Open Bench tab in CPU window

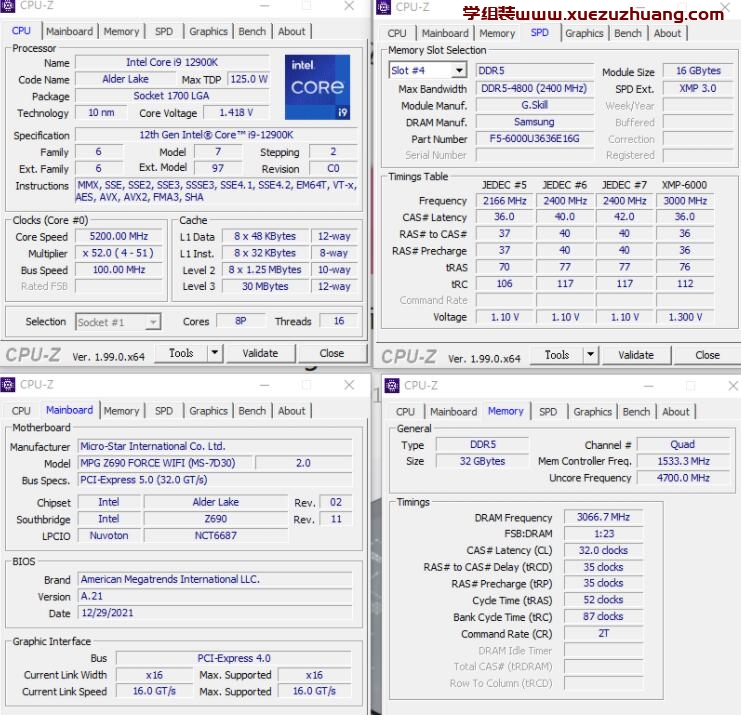252,32
